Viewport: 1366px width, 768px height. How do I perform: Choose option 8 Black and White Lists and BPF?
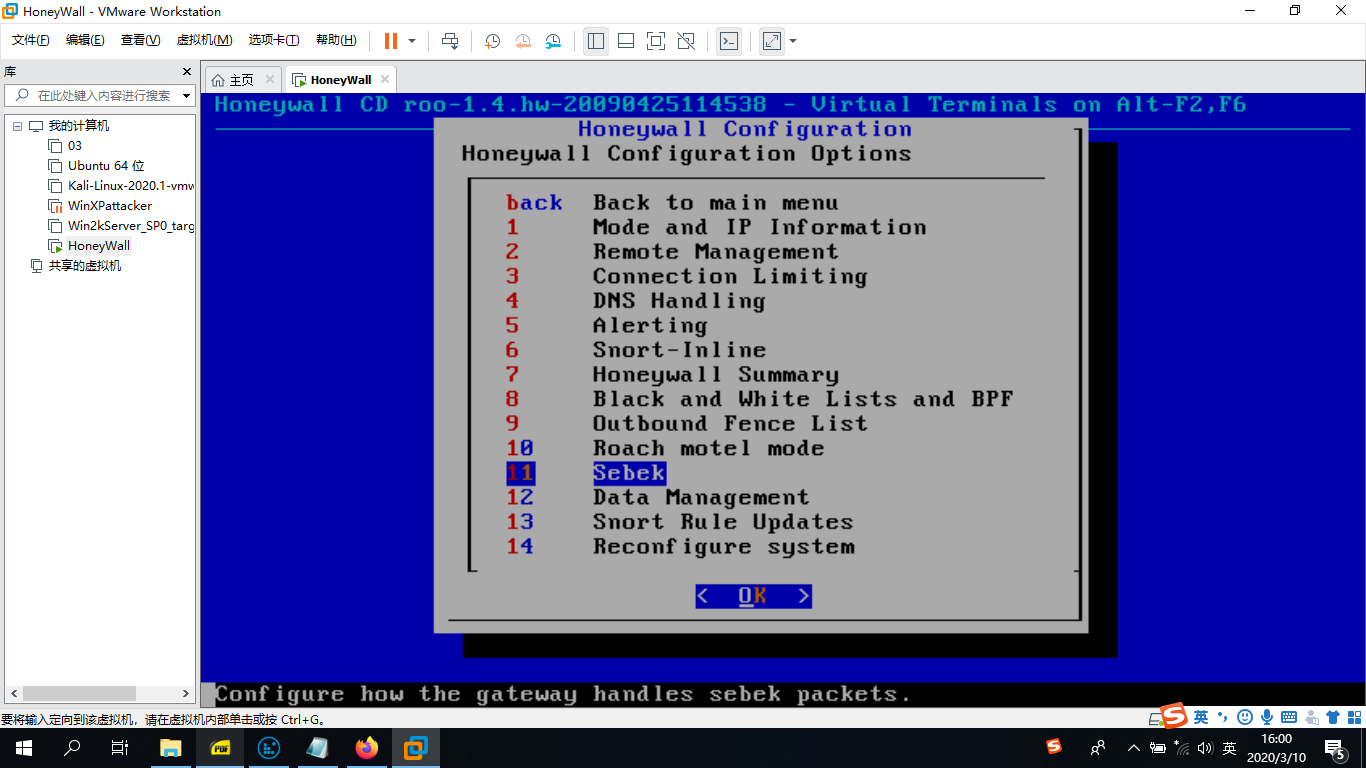click(759, 399)
